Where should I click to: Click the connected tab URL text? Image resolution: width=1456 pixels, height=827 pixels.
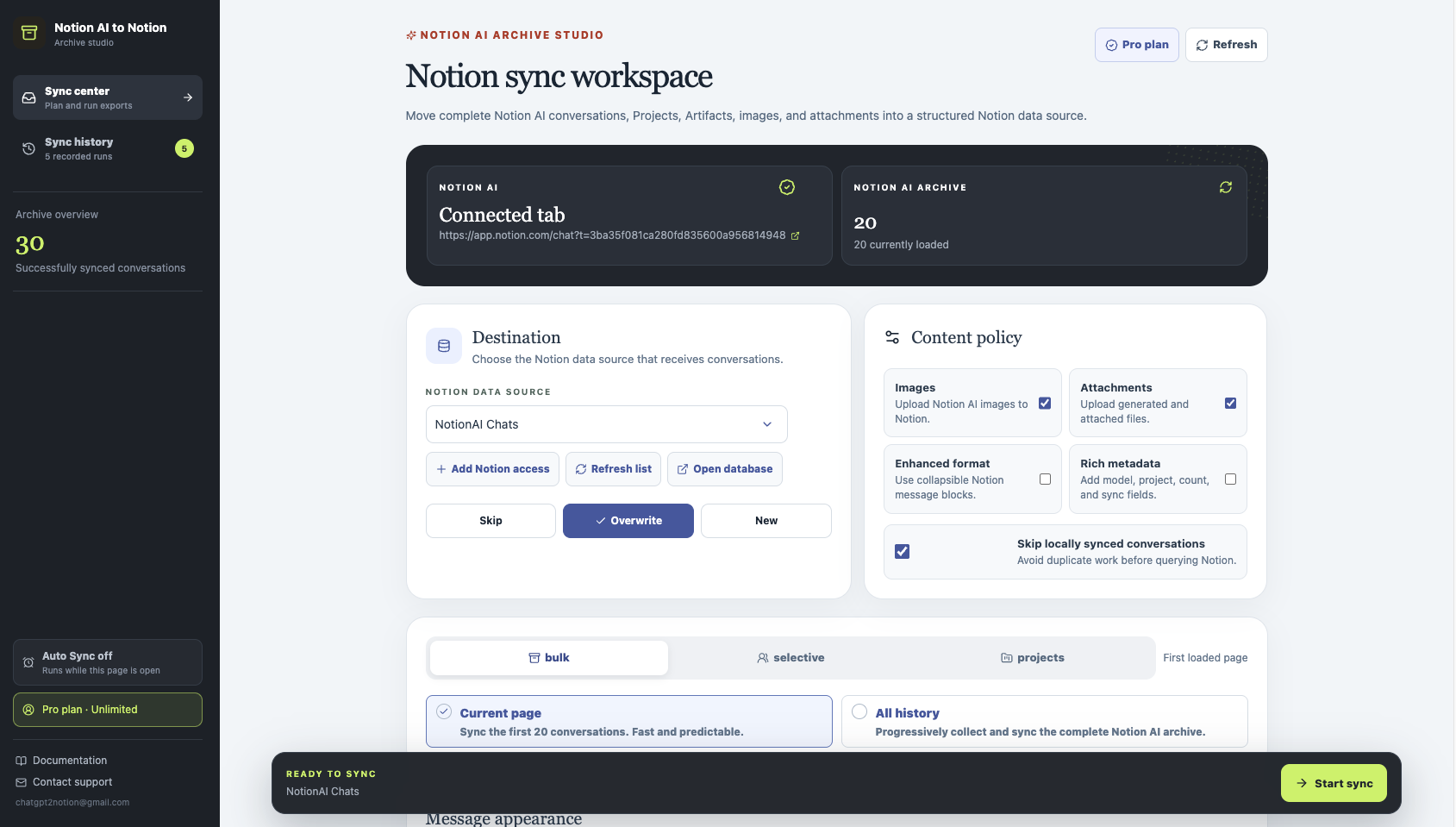[612, 235]
